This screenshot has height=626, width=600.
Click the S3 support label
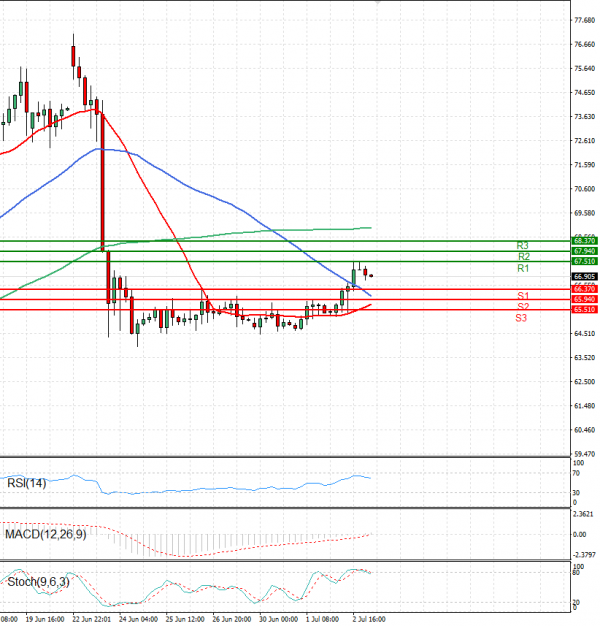pyautogui.click(x=521, y=318)
